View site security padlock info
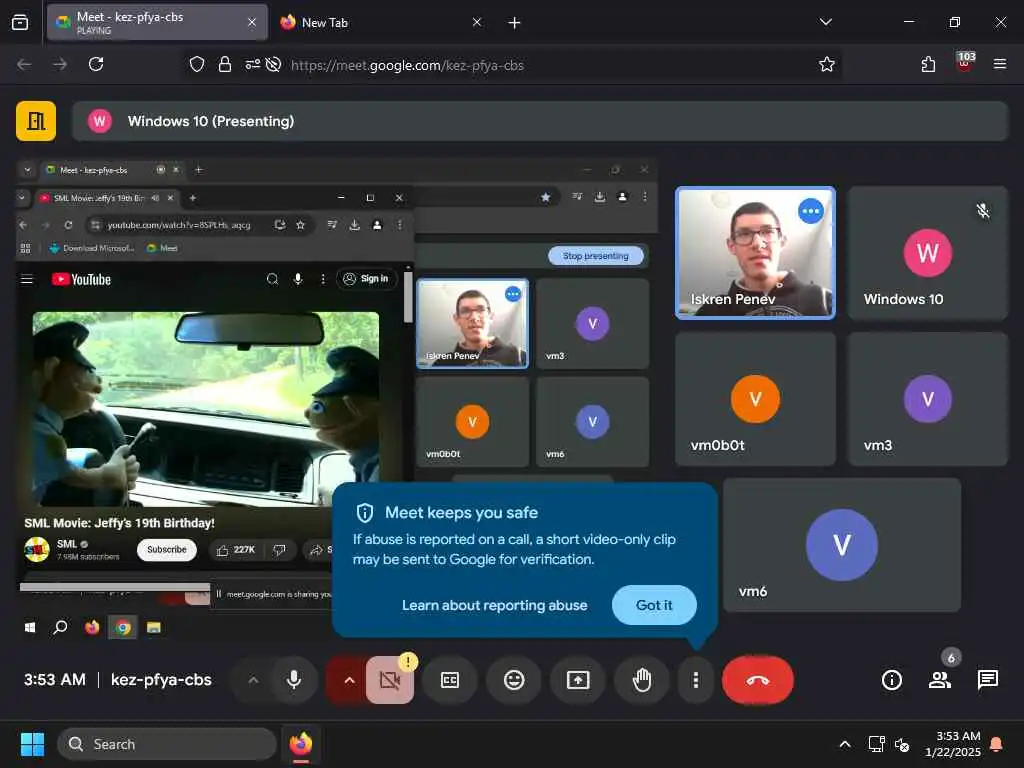The image size is (1024, 768). click(225, 64)
